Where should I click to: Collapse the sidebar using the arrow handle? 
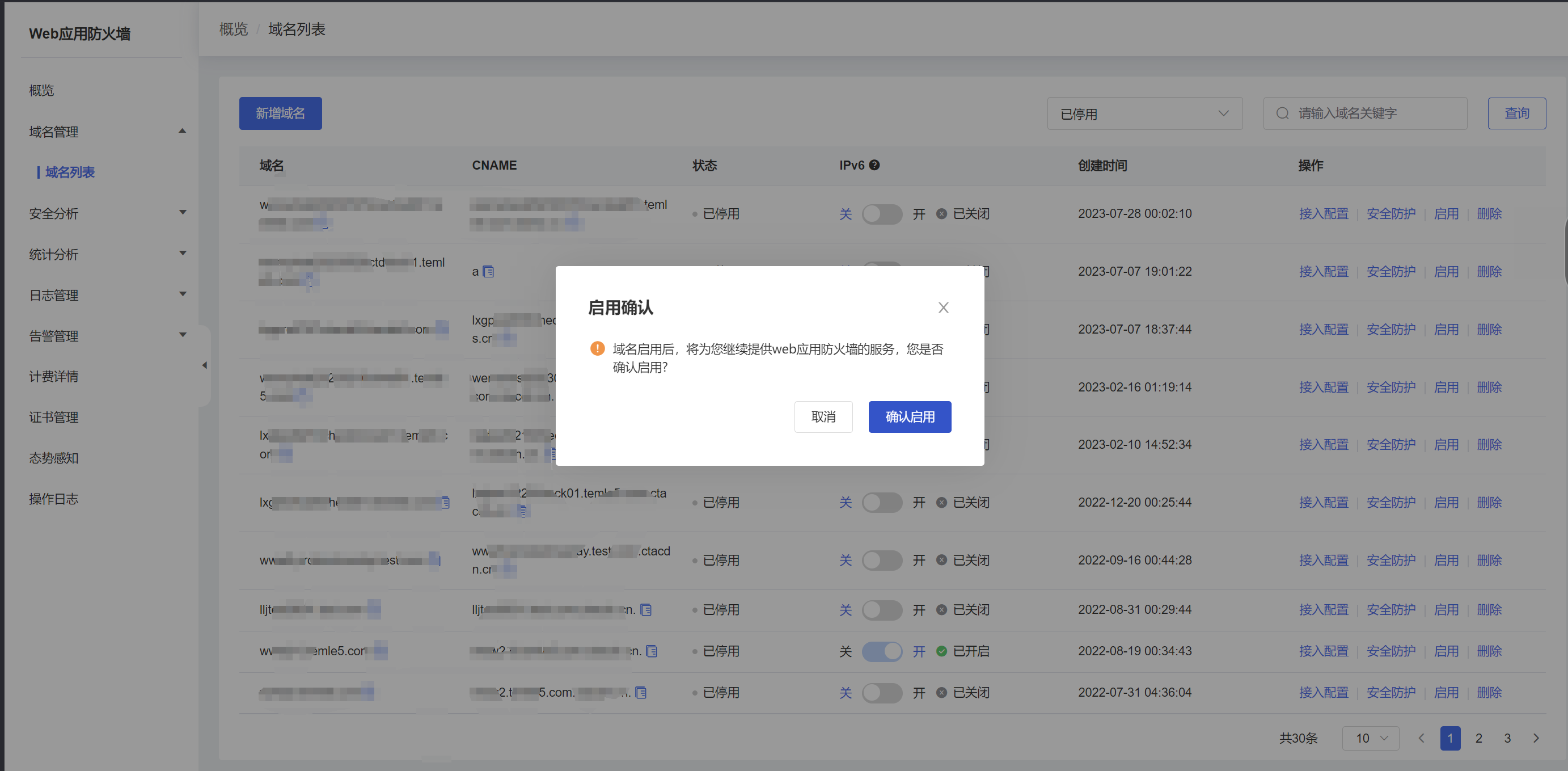coord(205,365)
